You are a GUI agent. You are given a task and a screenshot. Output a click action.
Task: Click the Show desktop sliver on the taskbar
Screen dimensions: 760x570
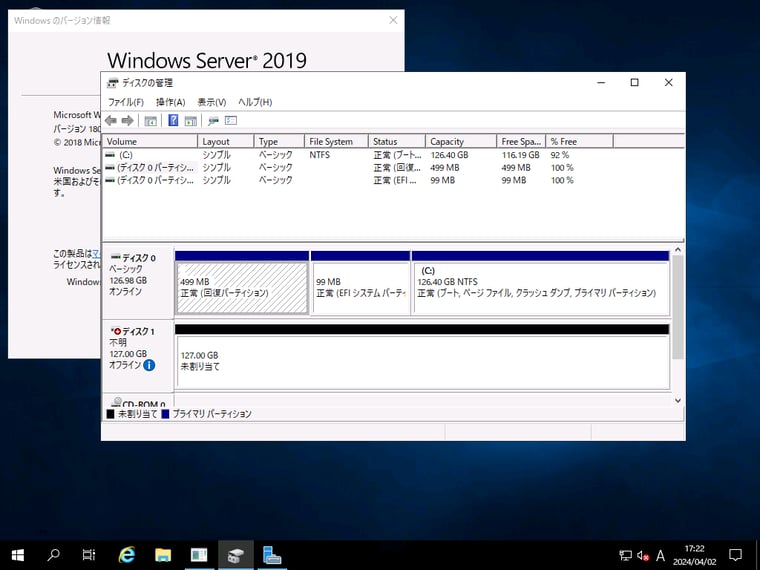pos(757,555)
